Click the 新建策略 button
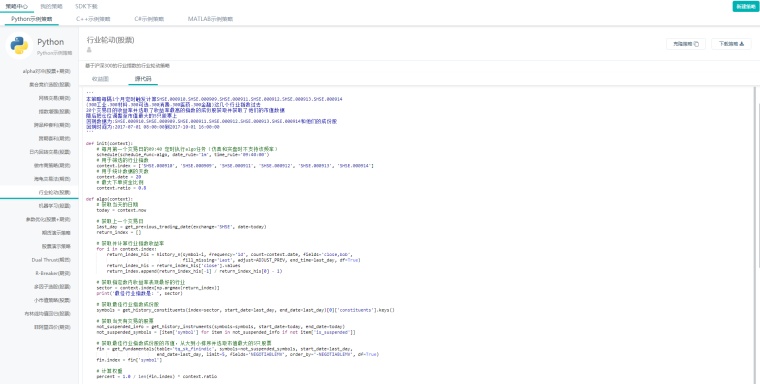 click(x=745, y=6)
